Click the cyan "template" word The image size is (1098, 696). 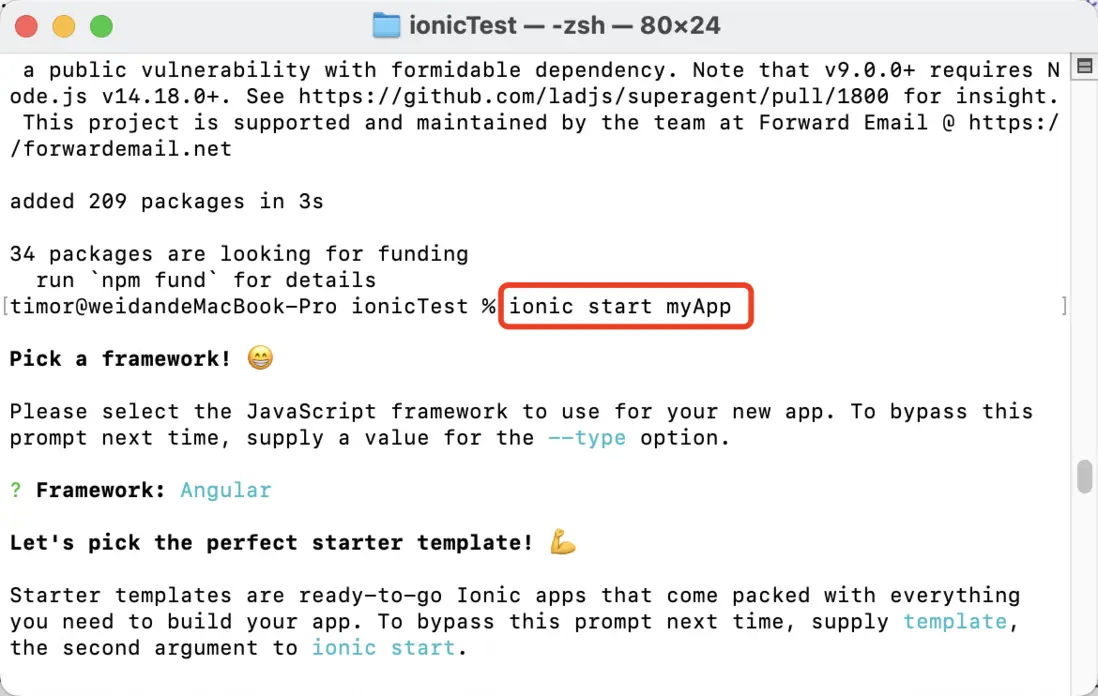click(955, 621)
